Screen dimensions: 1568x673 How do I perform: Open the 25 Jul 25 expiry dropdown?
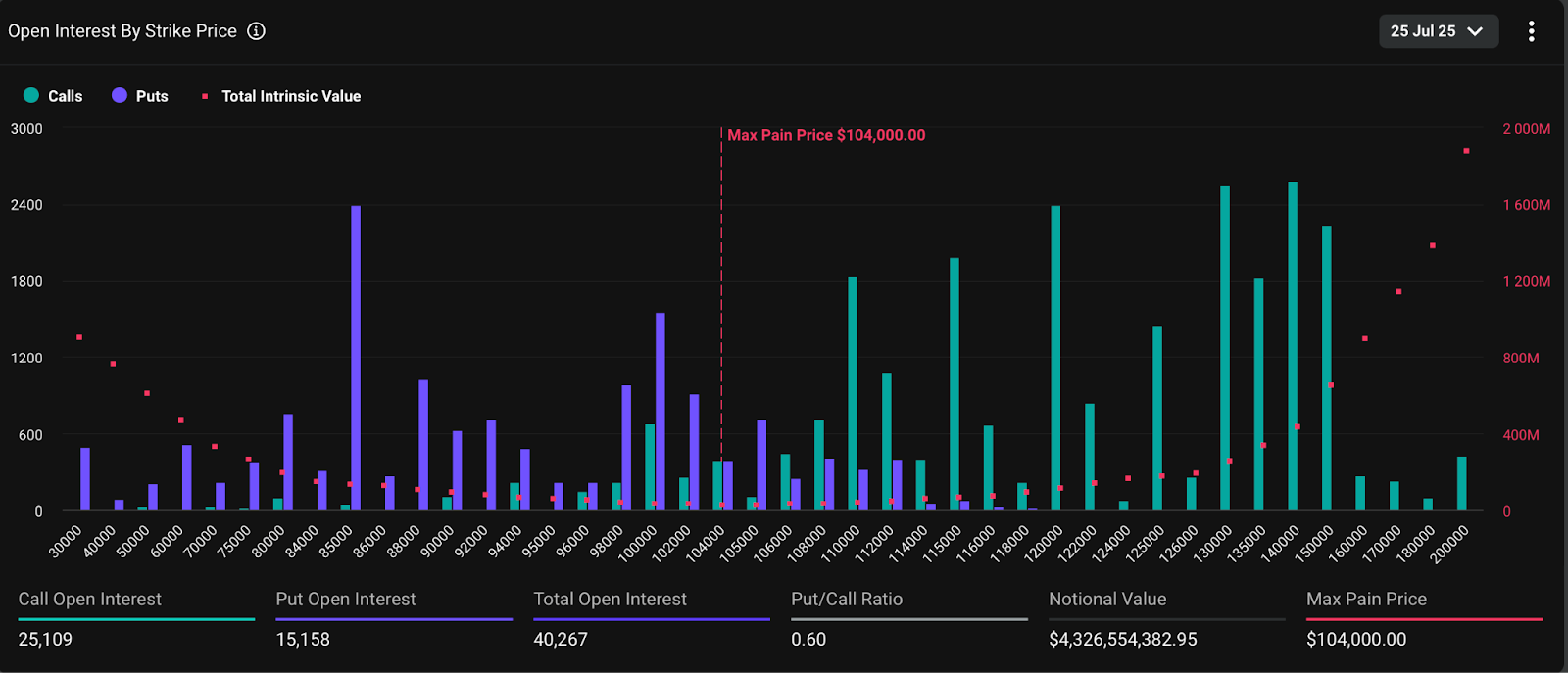(x=1436, y=31)
